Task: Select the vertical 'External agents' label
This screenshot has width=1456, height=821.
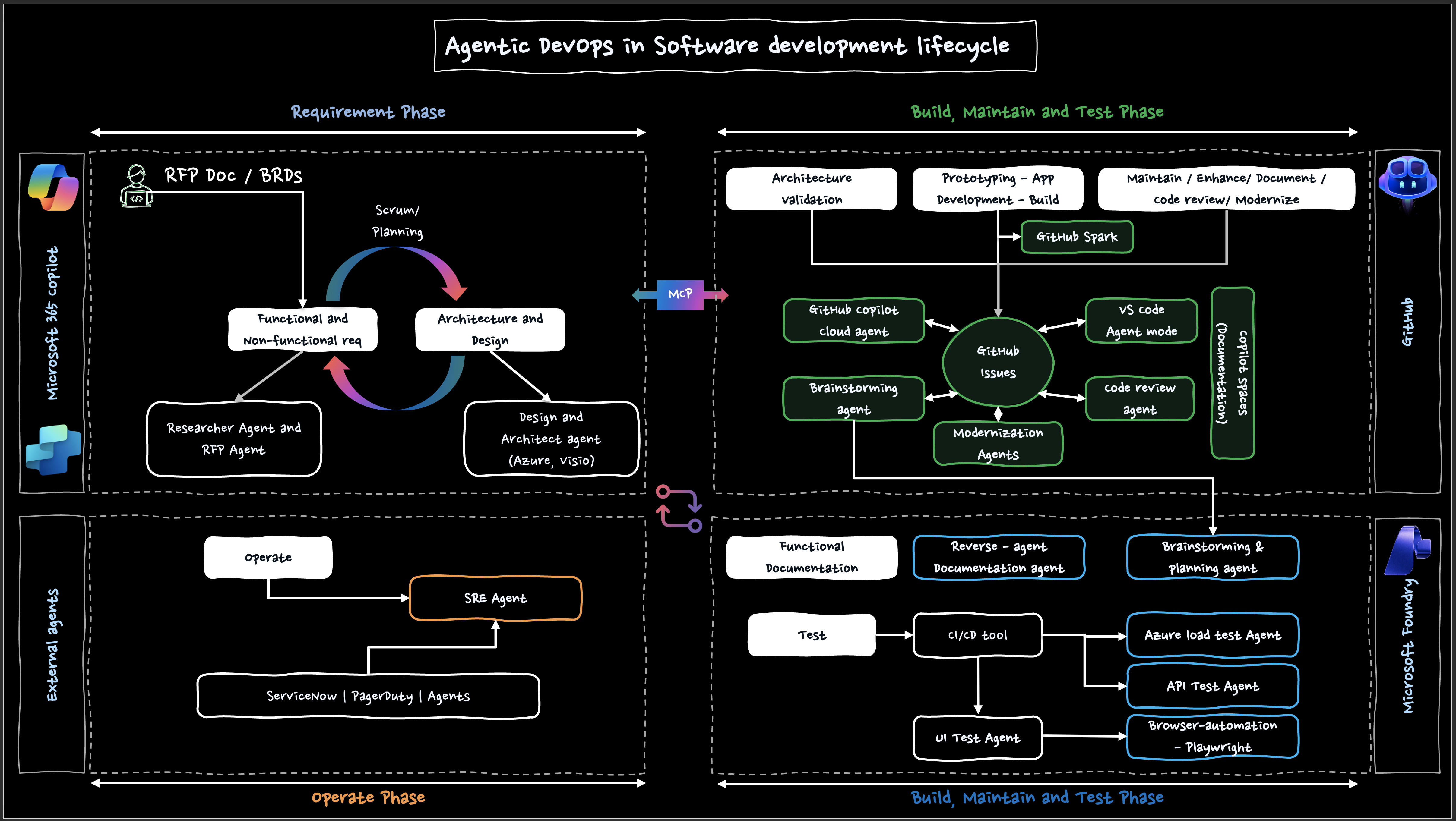Action: (x=52, y=645)
